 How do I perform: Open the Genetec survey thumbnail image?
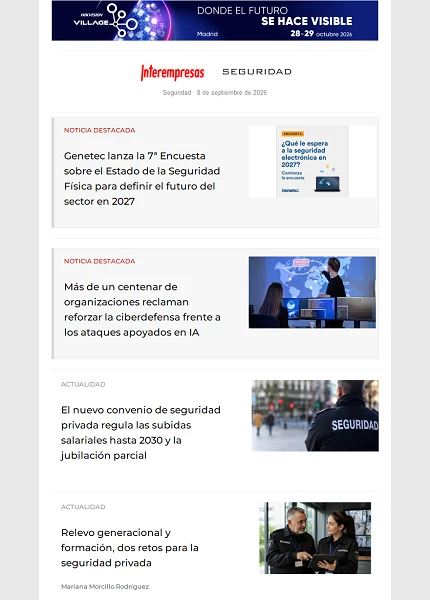[x=312, y=161]
